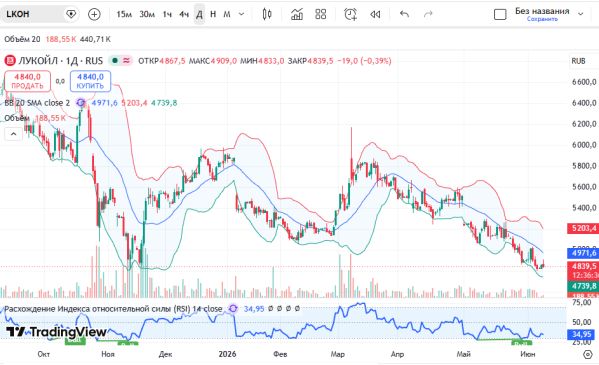
Task: Click the purple icon beside RSI legend
Action: (x=233, y=308)
